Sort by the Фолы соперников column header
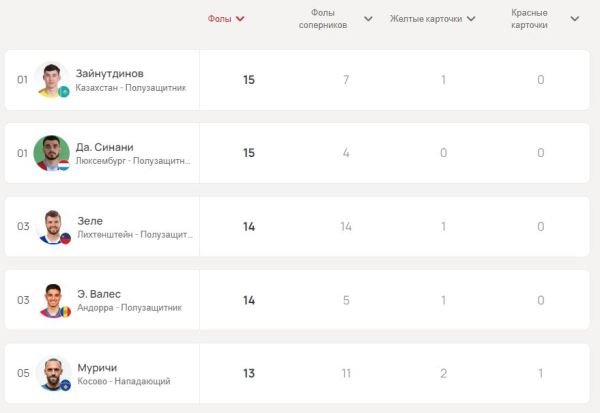 pyautogui.click(x=323, y=19)
